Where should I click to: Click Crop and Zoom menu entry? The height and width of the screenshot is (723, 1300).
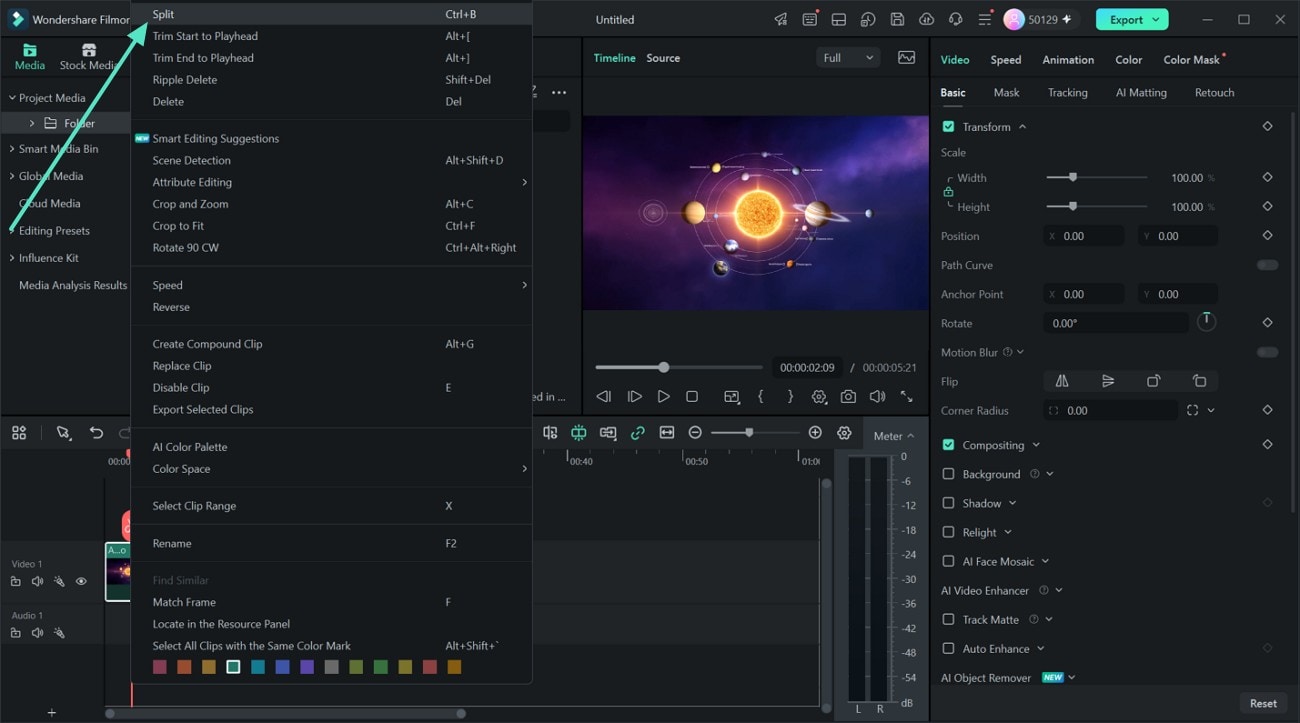[x=331, y=204]
